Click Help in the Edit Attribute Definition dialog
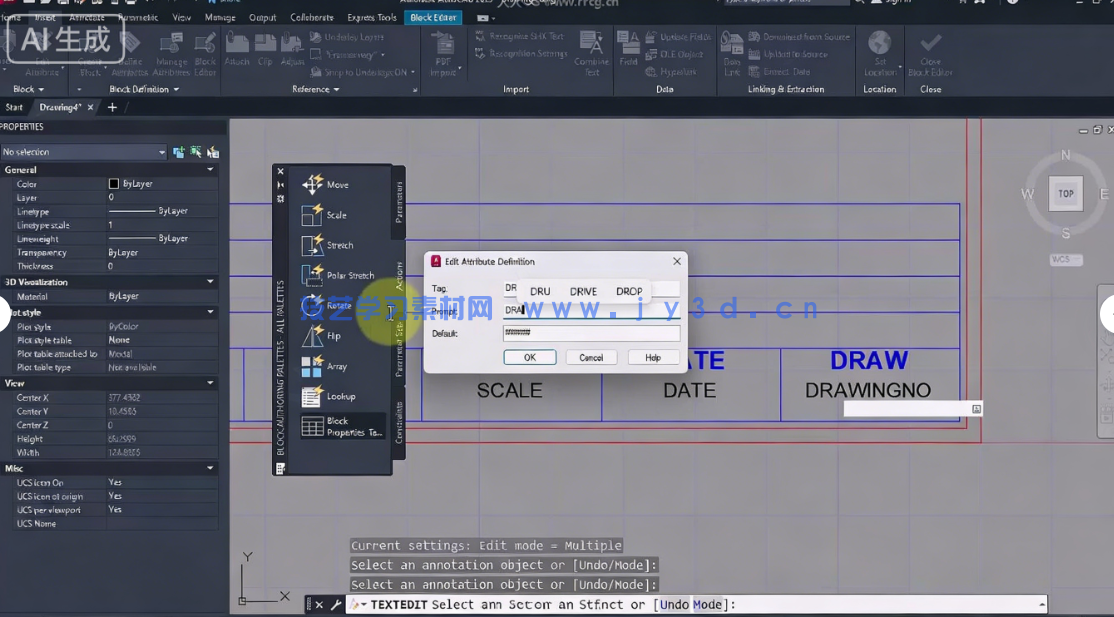This screenshot has width=1114, height=617. (x=654, y=357)
